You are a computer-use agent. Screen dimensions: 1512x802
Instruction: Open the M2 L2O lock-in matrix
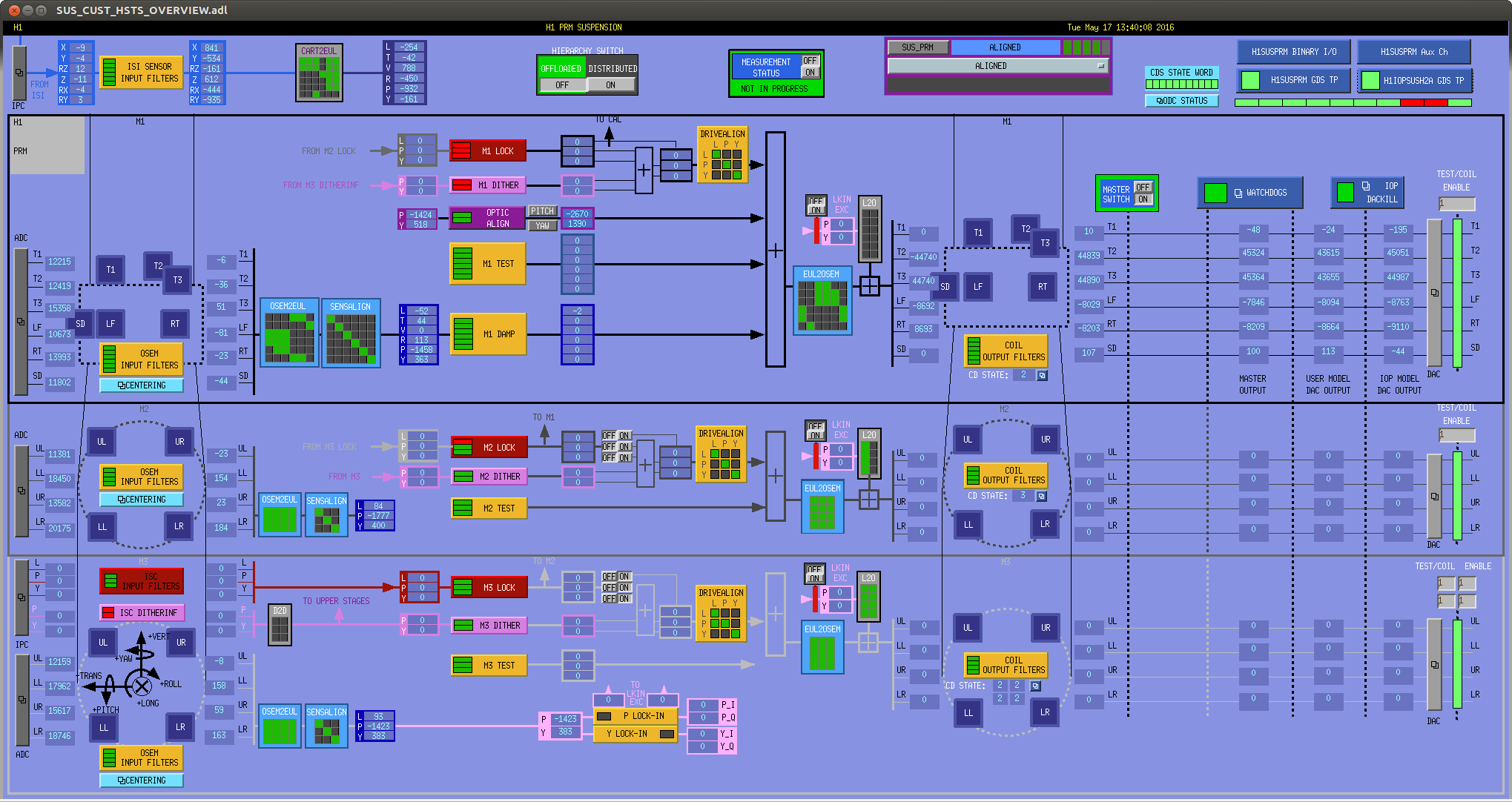click(869, 454)
